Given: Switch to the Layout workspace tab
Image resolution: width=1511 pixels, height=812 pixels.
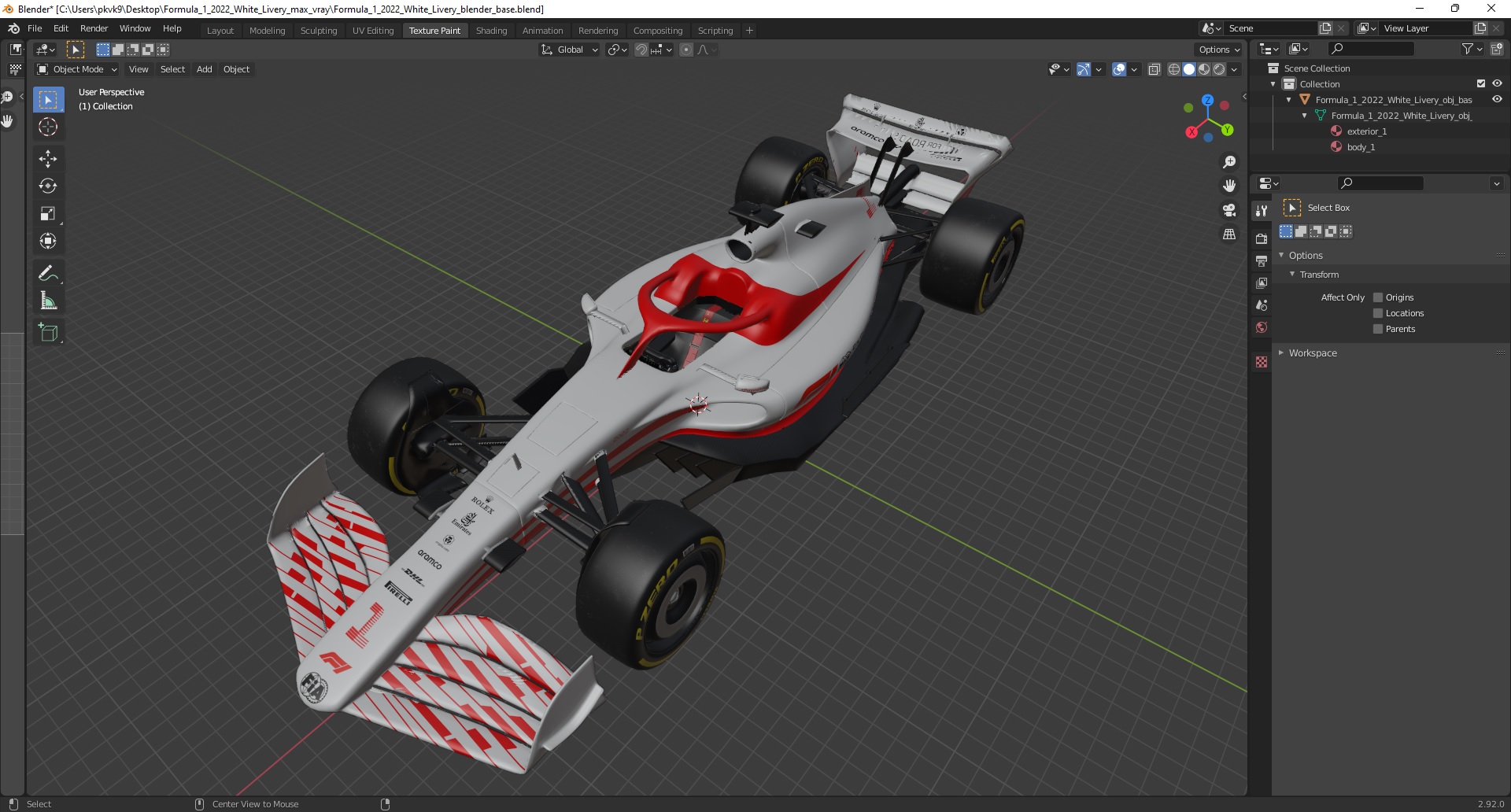Looking at the screenshot, I should pyautogui.click(x=220, y=31).
